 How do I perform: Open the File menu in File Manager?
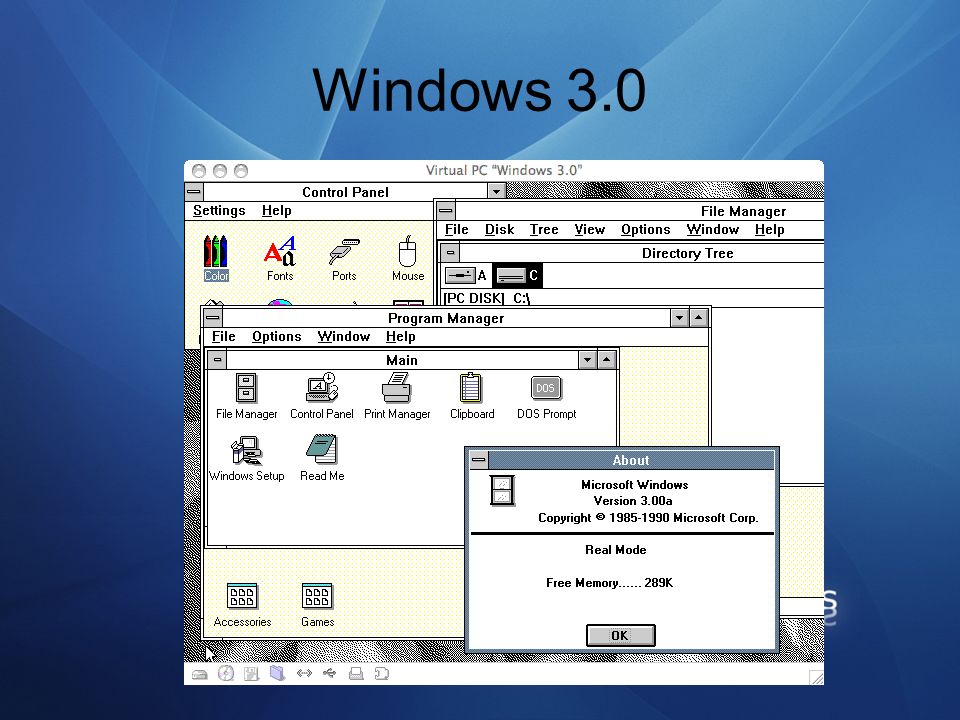[x=457, y=230]
